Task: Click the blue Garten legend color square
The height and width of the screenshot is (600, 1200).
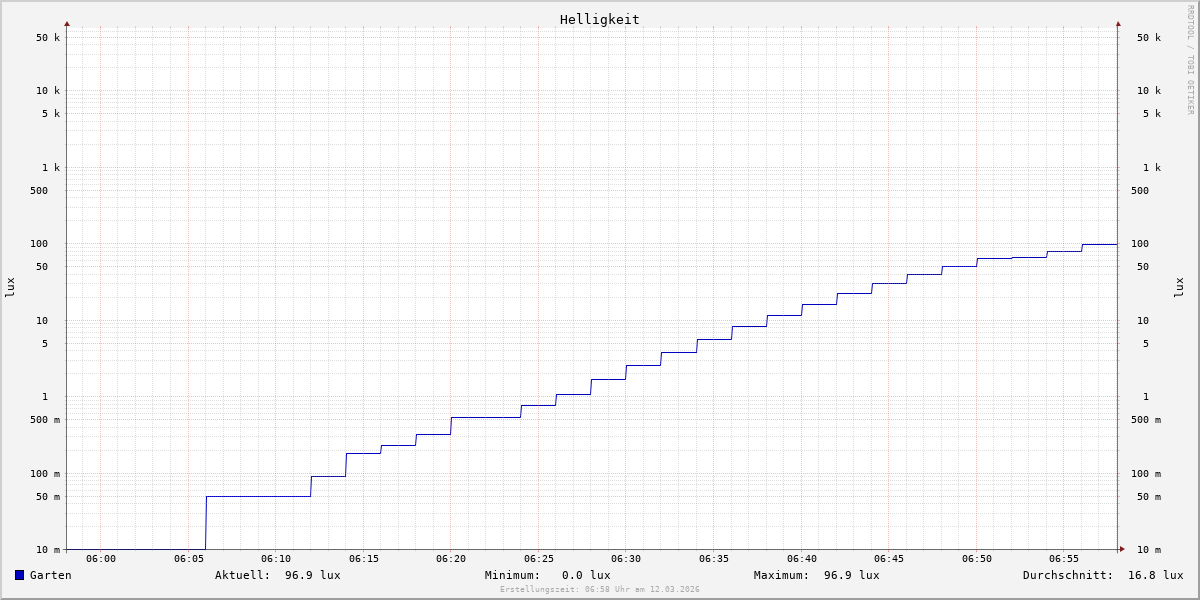Action: (19, 575)
